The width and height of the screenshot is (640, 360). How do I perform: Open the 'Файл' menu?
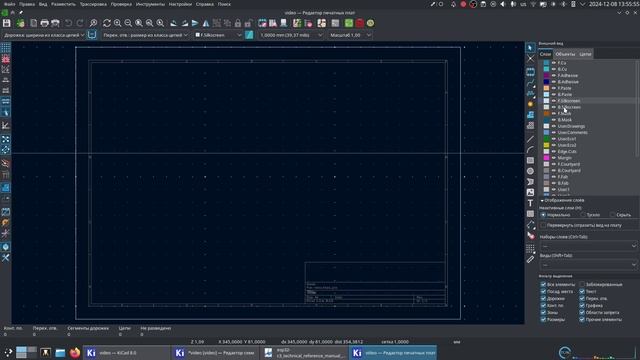pyautogui.click(x=9, y=4)
